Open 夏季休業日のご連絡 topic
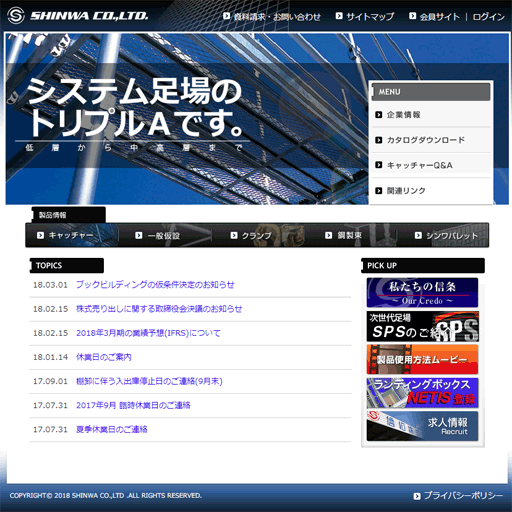Screen dimensions: 512x512 112,429
